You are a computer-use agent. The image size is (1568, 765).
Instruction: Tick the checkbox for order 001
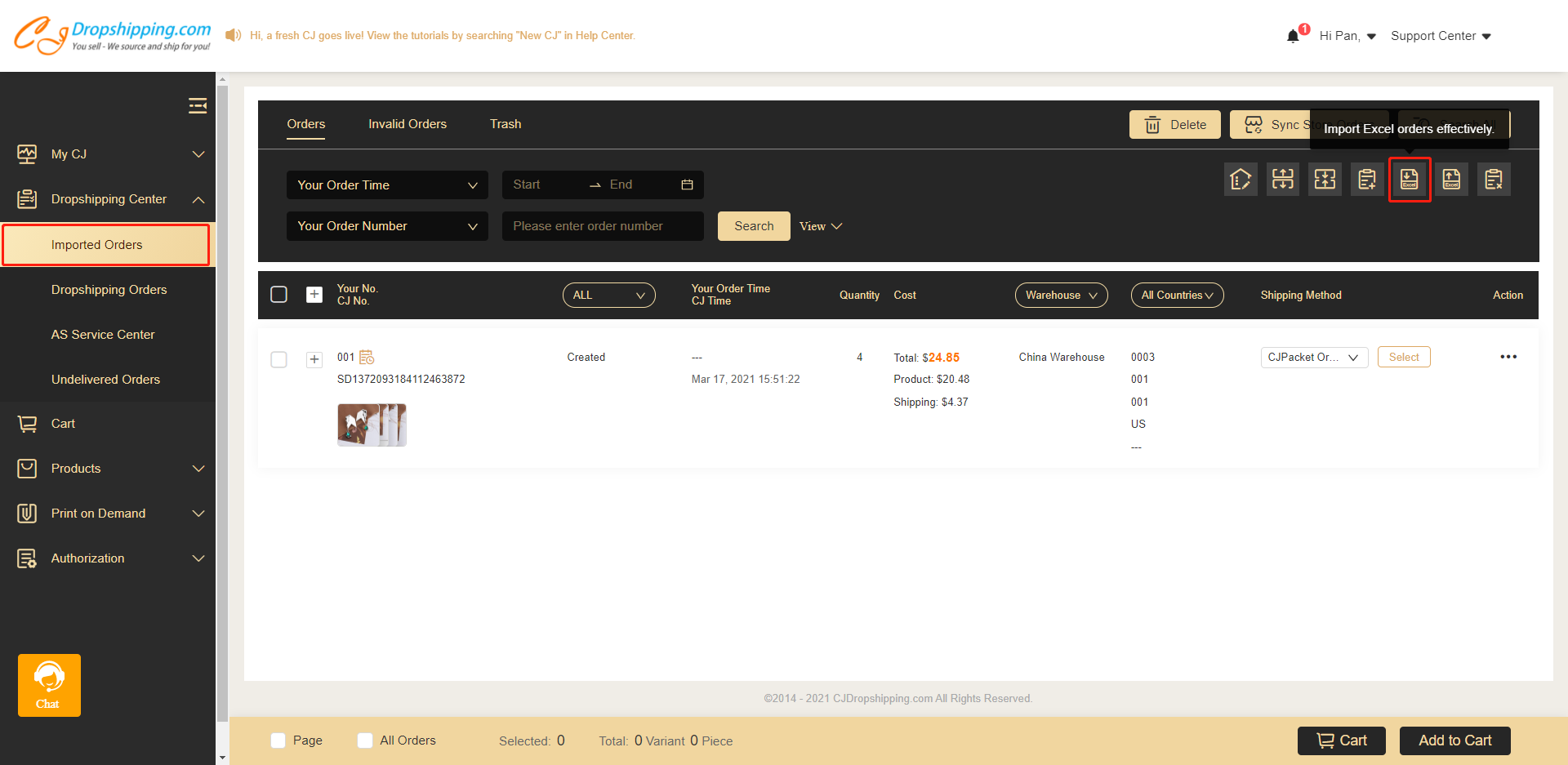(x=278, y=359)
